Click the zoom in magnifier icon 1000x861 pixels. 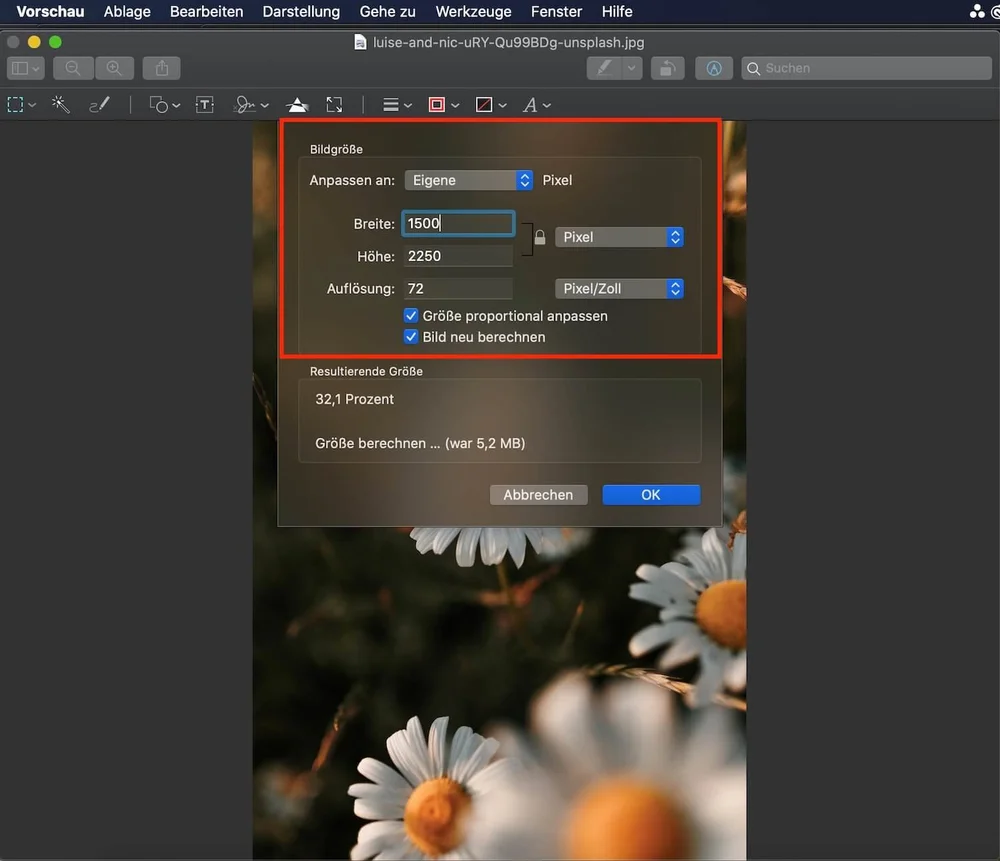(114, 68)
